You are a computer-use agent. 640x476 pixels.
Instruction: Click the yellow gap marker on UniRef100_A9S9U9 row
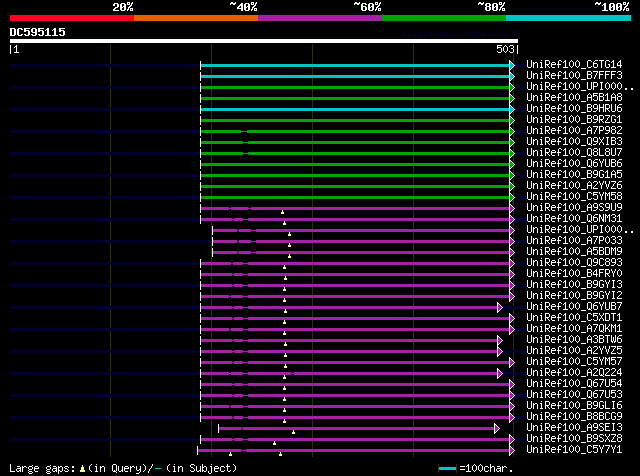pos(282,212)
